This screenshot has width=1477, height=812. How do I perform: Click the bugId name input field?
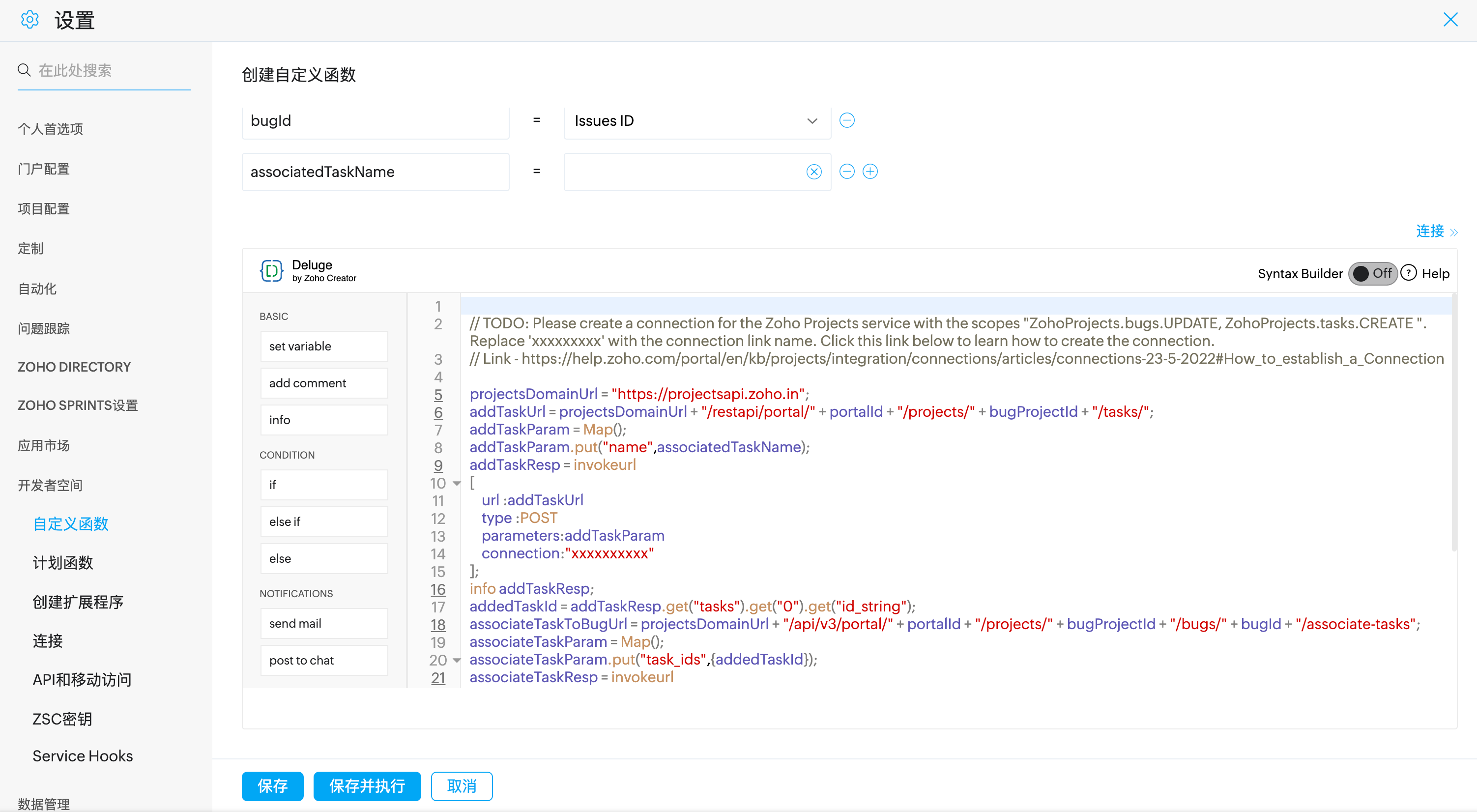376,120
